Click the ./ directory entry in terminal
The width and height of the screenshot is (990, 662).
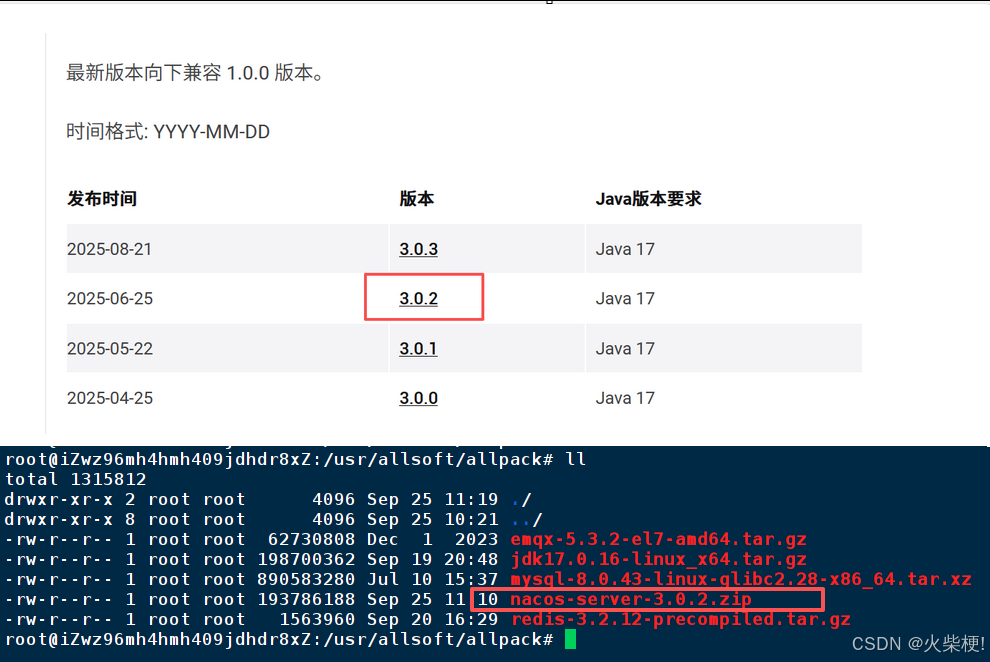522,499
